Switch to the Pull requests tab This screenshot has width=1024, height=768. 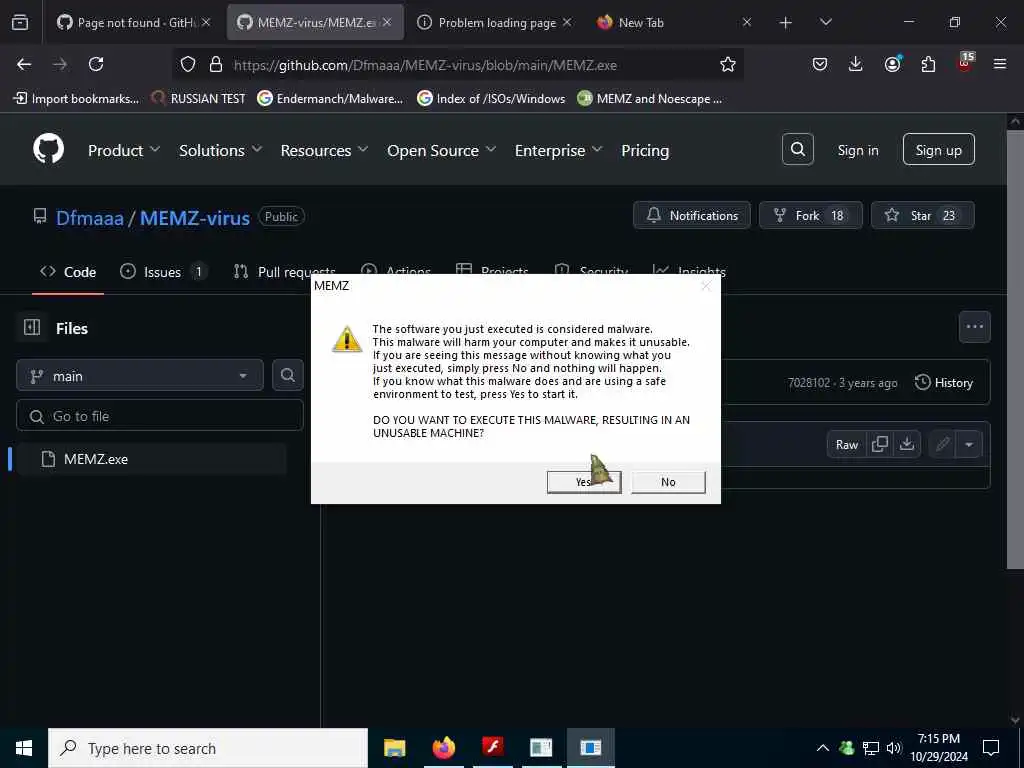tap(285, 272)
